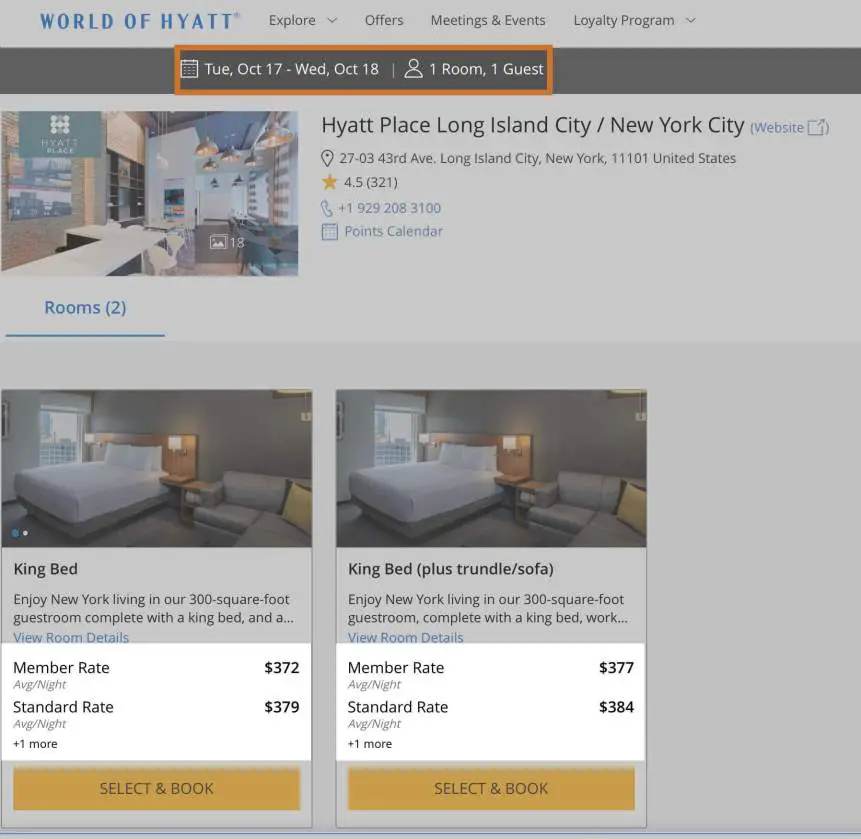The image size is (861, 839).
Task: Expand +1 more rates for trundle/sofa room
Action: tap(370, 744)
